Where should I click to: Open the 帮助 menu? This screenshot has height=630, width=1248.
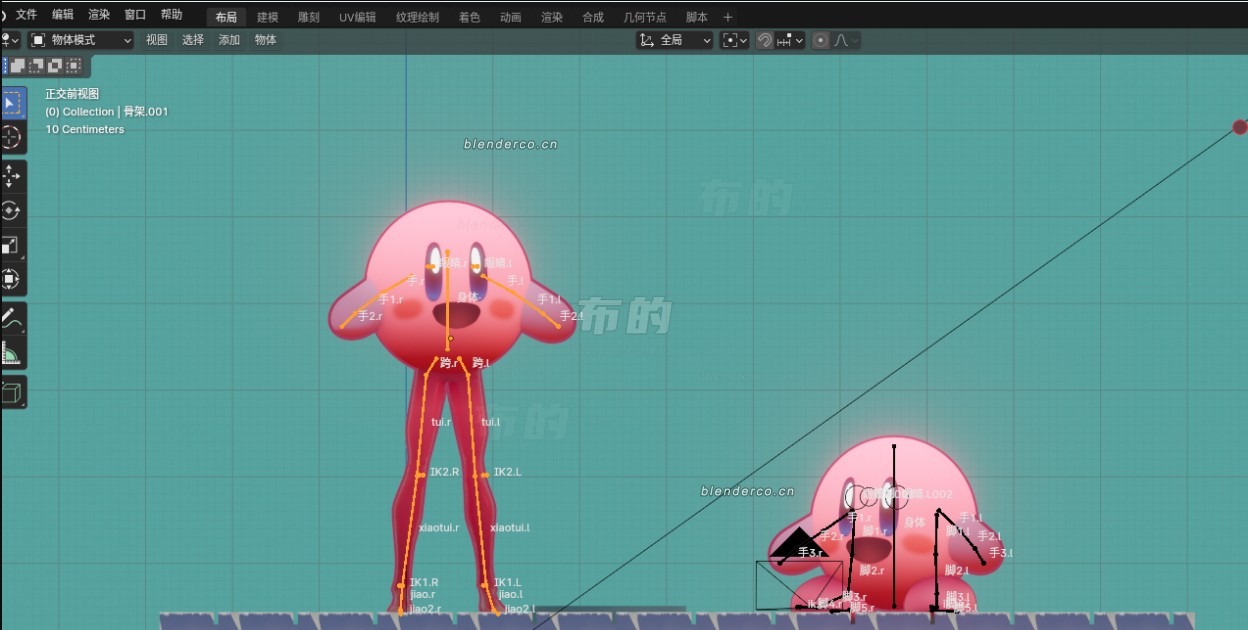pos(172,15)
